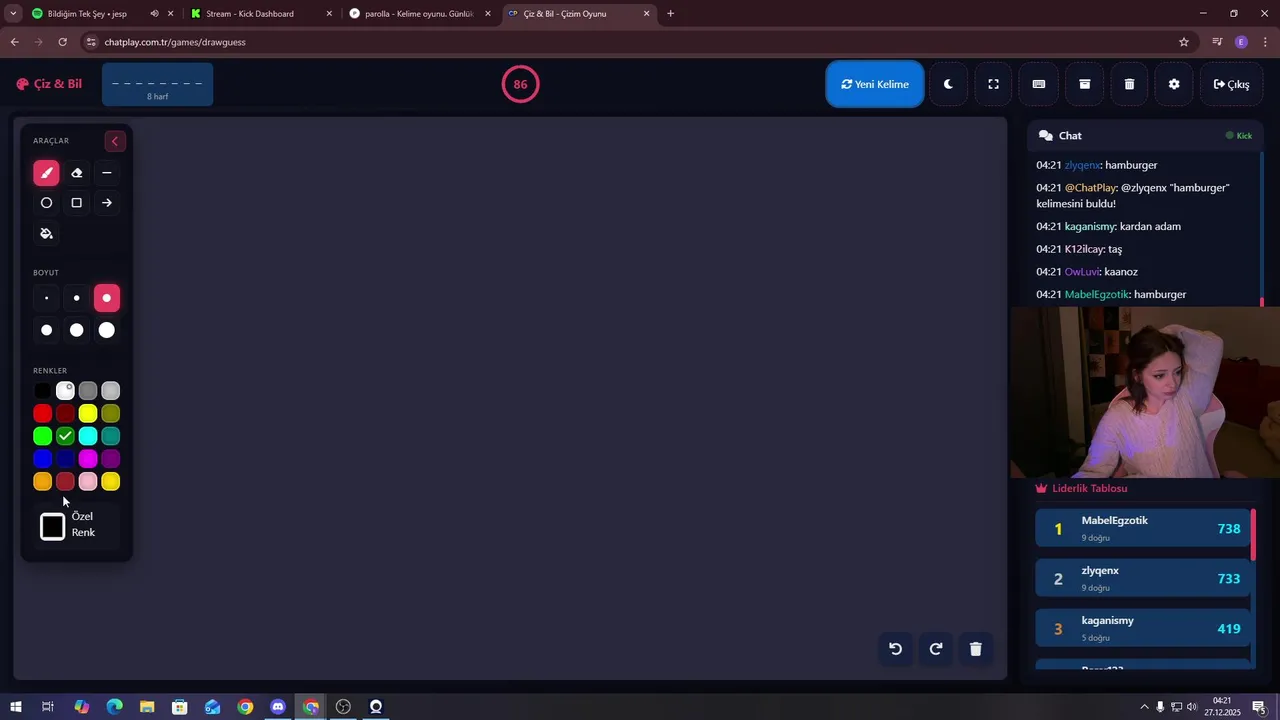Select the eraser tool
The image size is (1280, 720).
click(x=76, y=173)
